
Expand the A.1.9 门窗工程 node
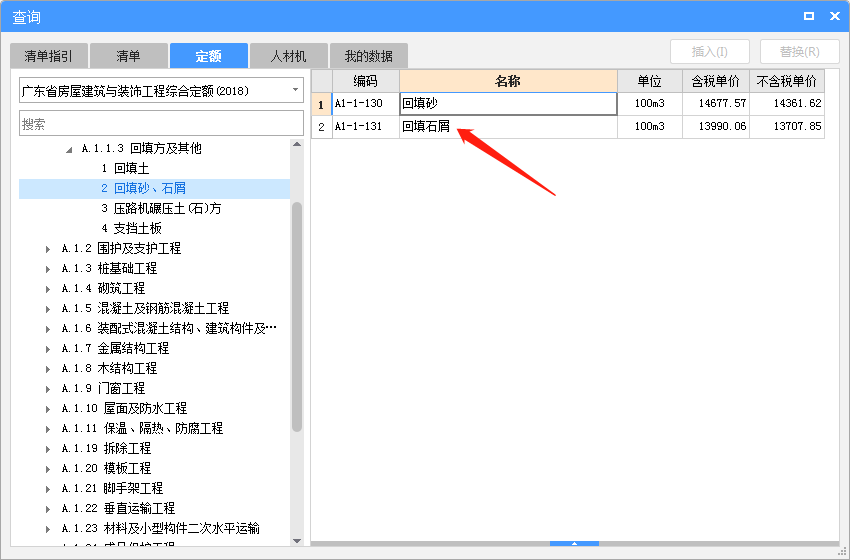pos(48,389)
